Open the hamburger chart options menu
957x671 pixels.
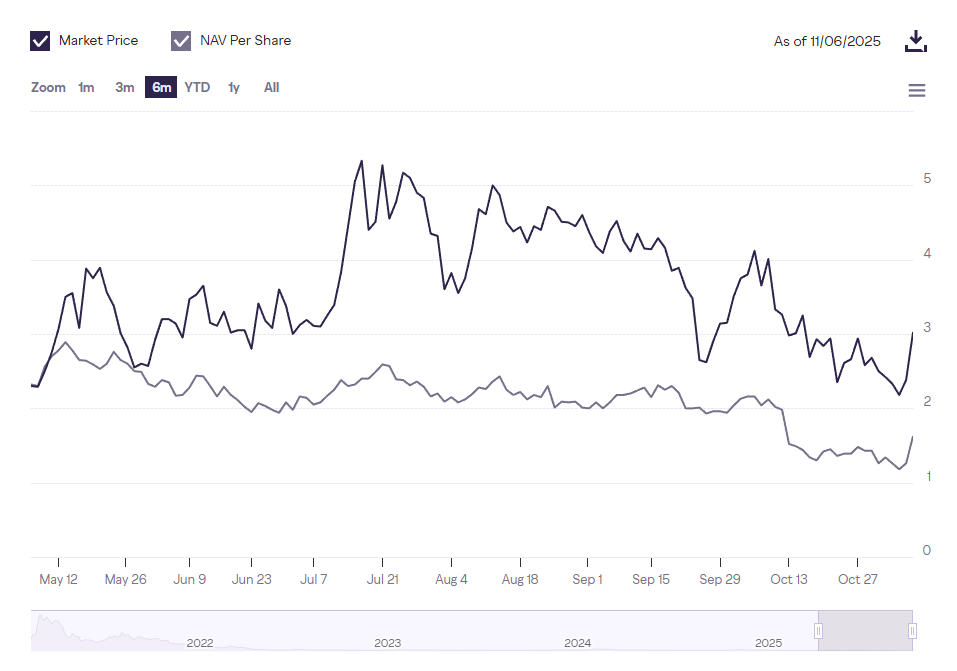coord(917,90)
